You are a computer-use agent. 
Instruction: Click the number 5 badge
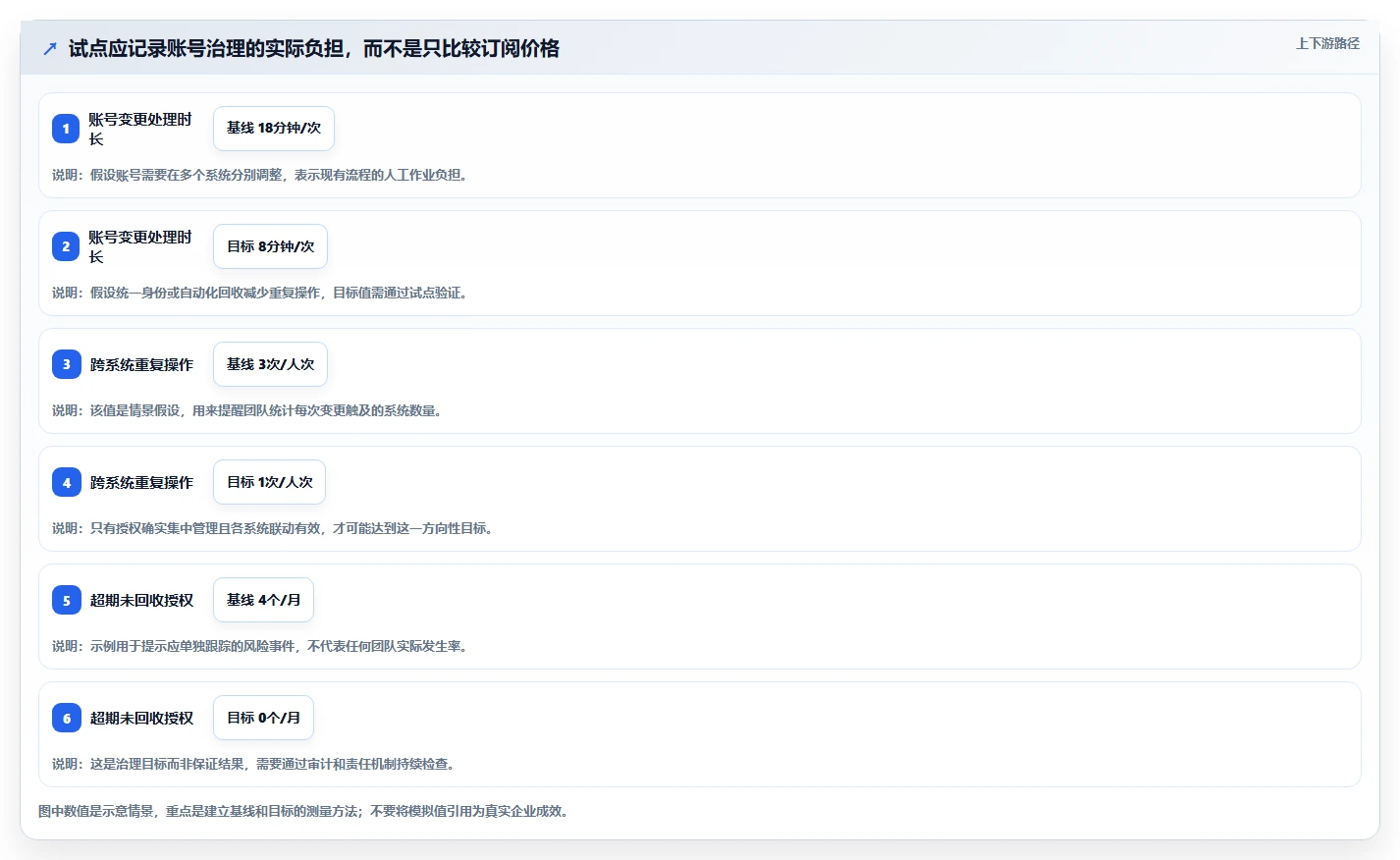pos(66,600)
